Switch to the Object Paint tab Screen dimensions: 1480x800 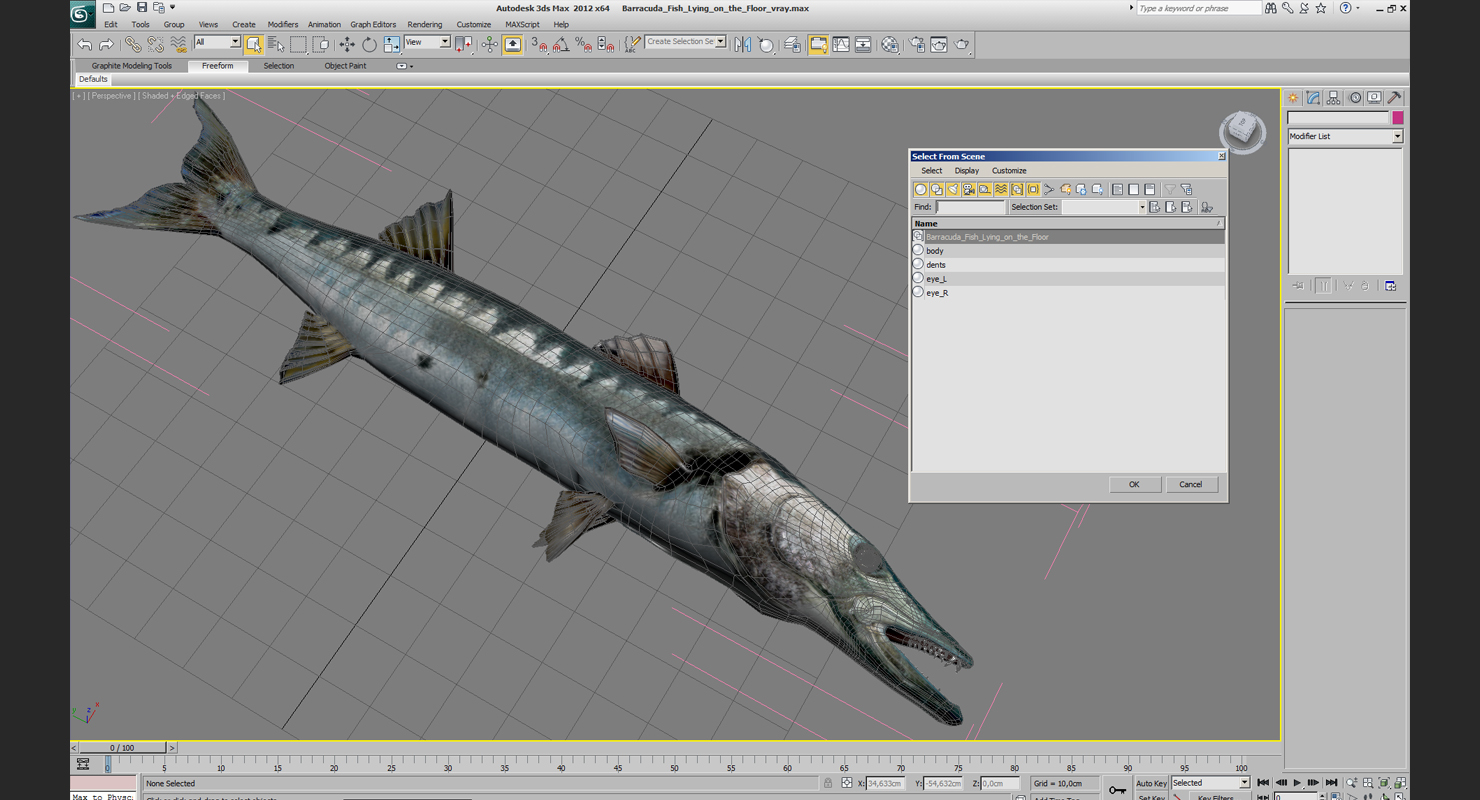(x=345, y=66)
